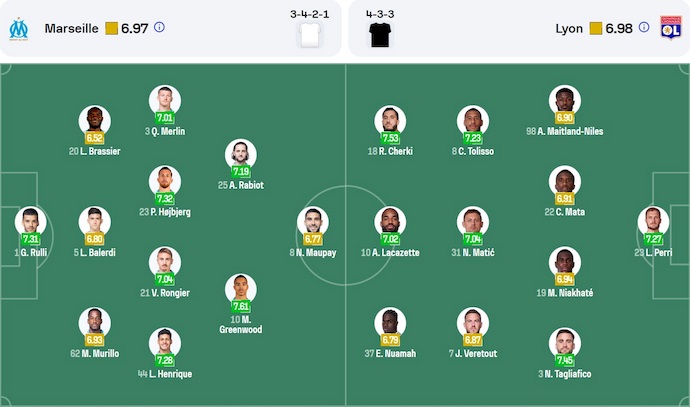Open A. Rabiot player photo
This screenshot has width=690, height=407.
(x=240, y=153)
